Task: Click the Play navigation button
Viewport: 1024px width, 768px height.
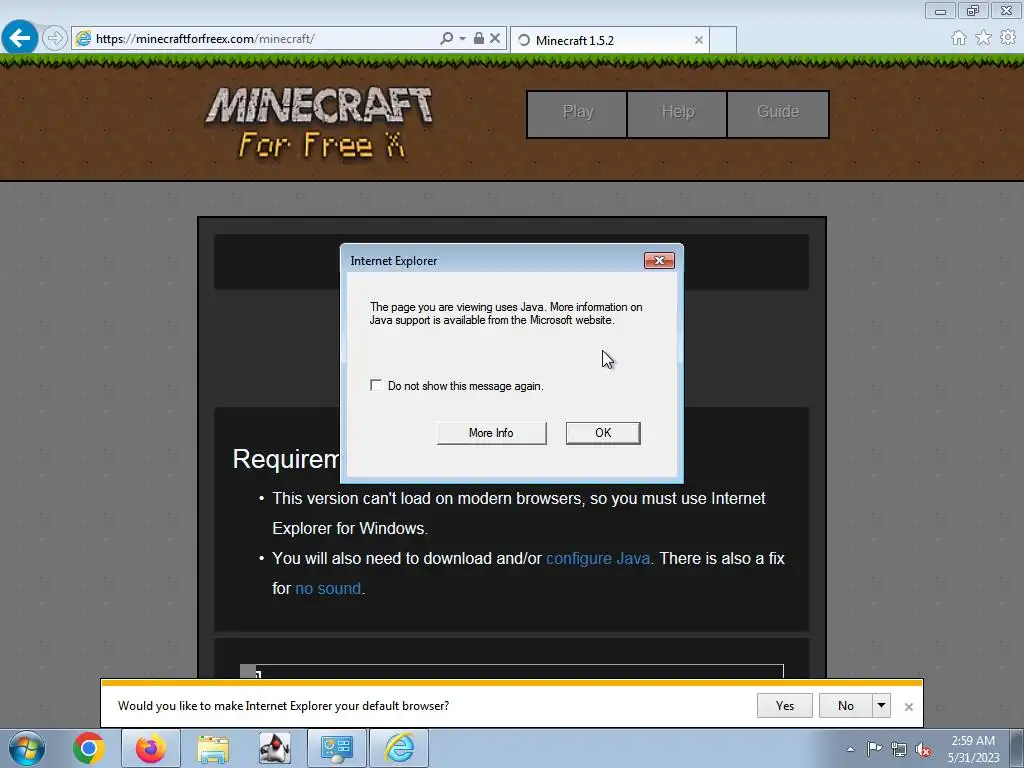Action: tap(577, 114)
